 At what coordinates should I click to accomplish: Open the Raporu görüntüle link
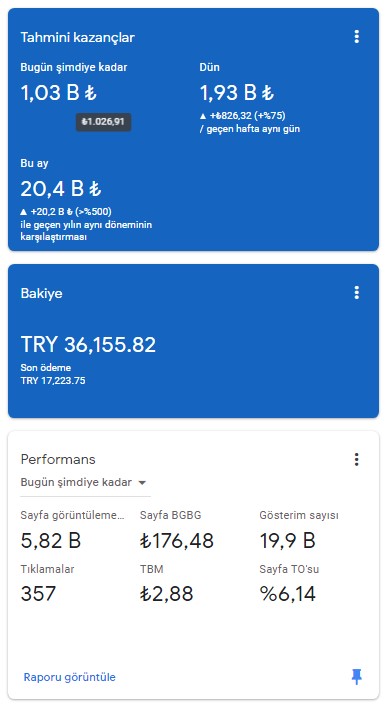69,677
